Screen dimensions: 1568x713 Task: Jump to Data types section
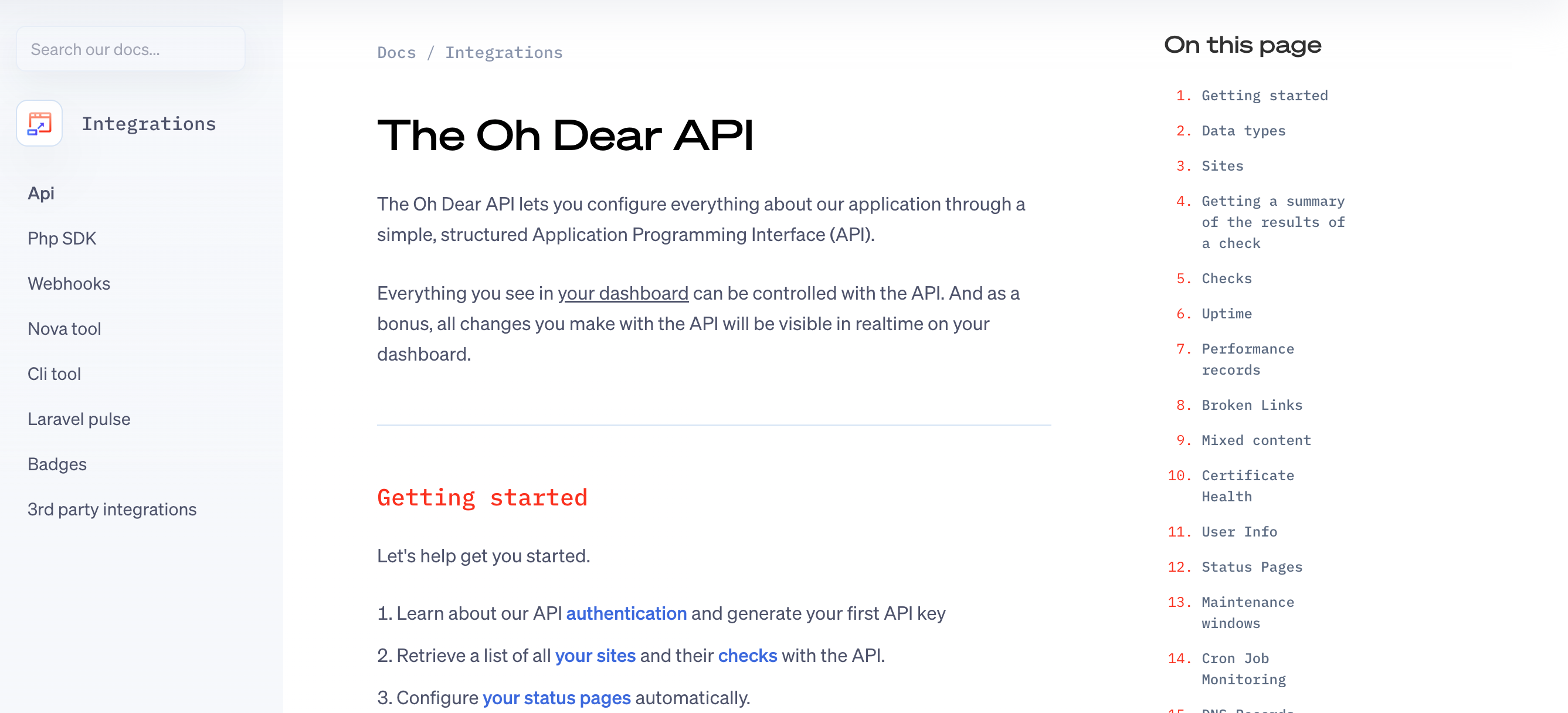[1243, 131]
